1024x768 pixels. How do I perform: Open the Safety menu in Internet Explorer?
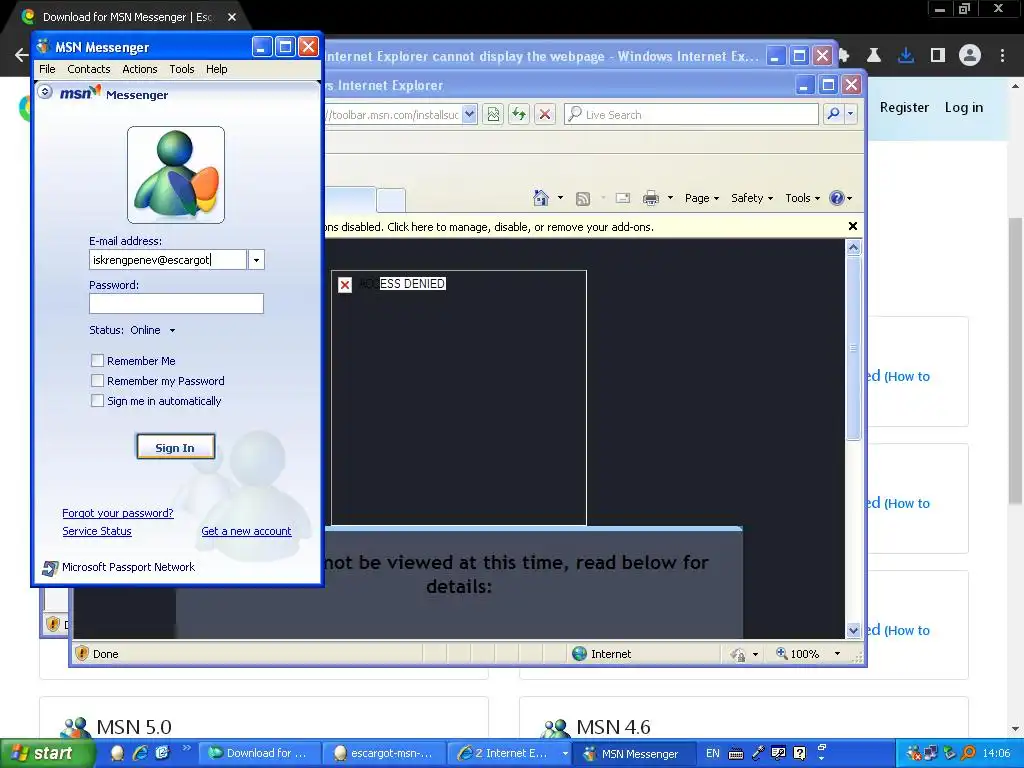click(x=752, y=198)
